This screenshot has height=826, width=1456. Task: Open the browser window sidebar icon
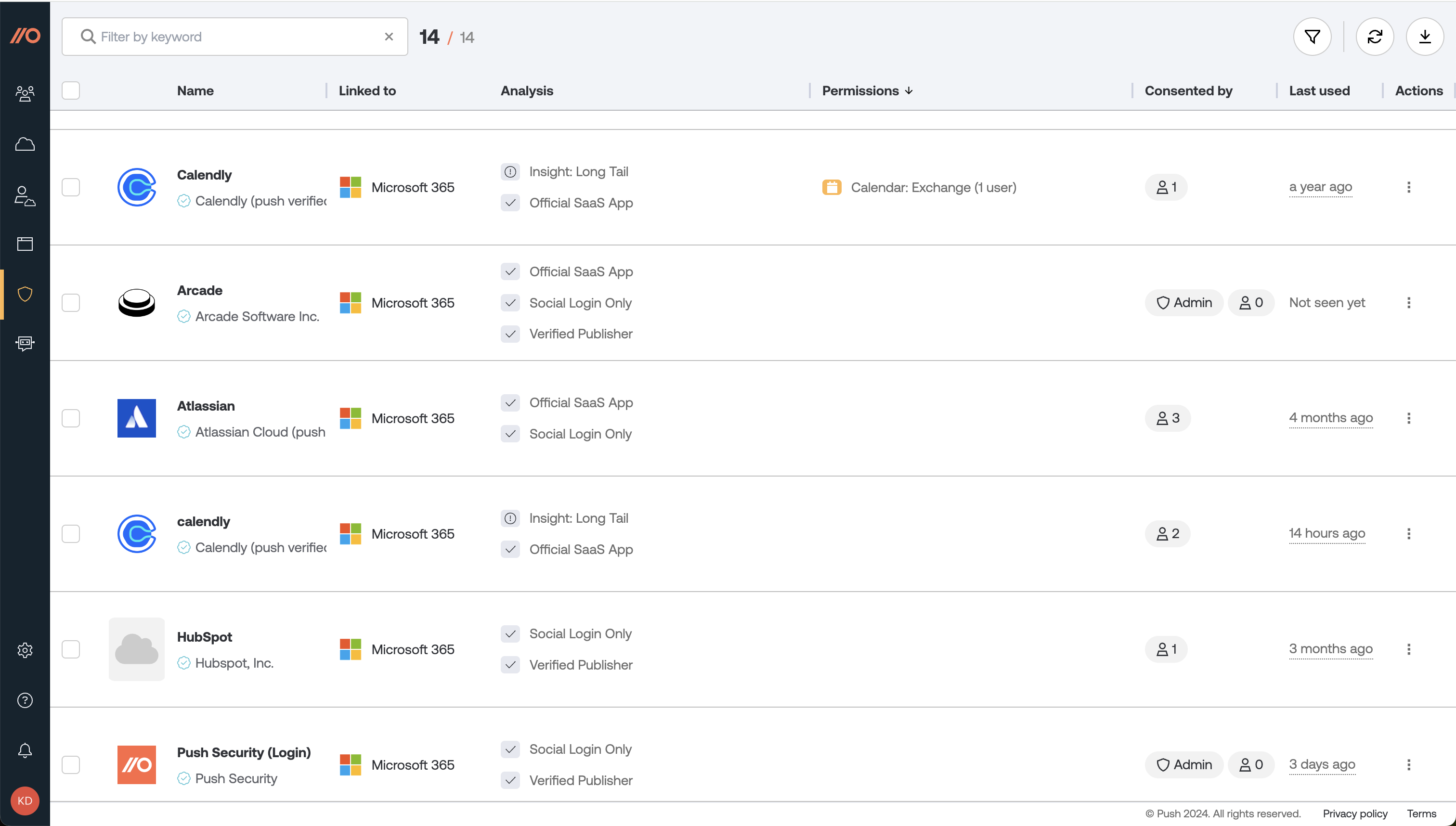(x=25, y=244)
